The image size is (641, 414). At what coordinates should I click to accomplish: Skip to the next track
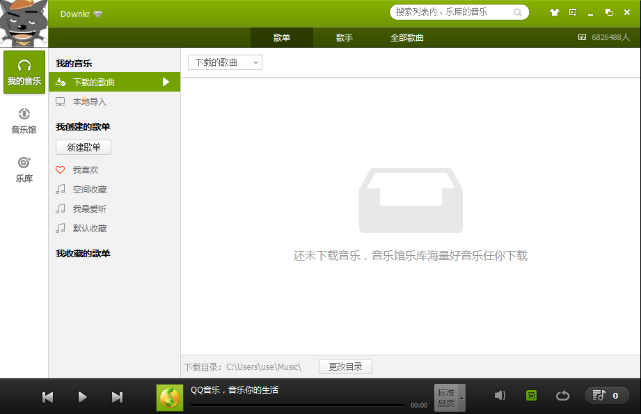pyautogui.click(x=117, y=397)
